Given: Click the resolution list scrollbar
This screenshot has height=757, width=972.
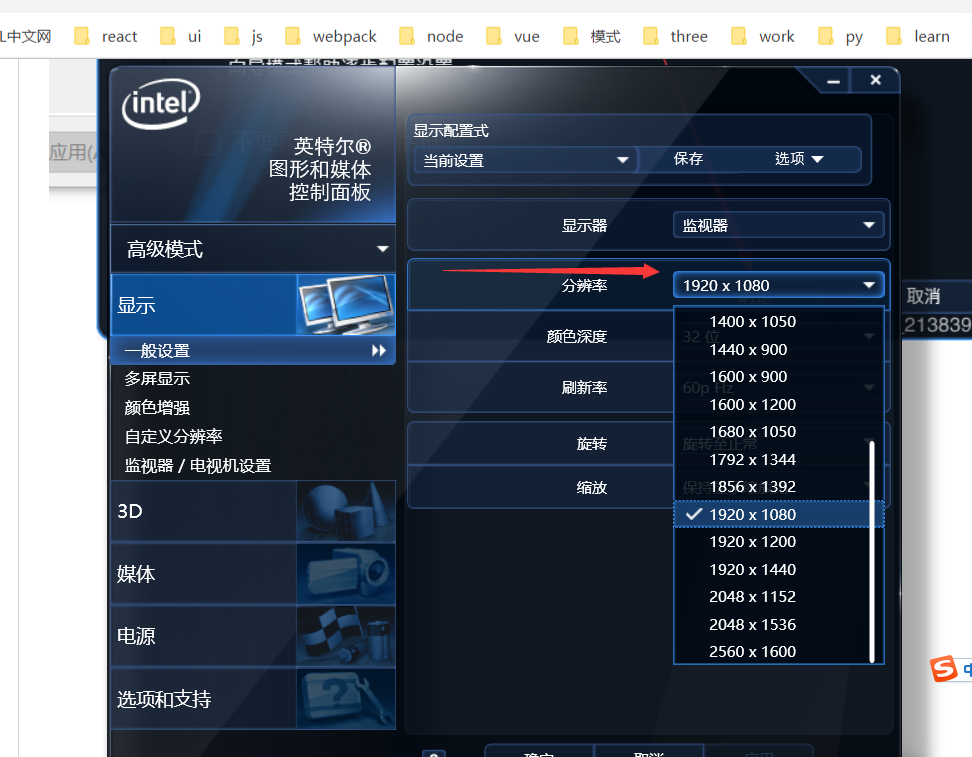Looking at the screenshot, I should [x=872, y=551].
